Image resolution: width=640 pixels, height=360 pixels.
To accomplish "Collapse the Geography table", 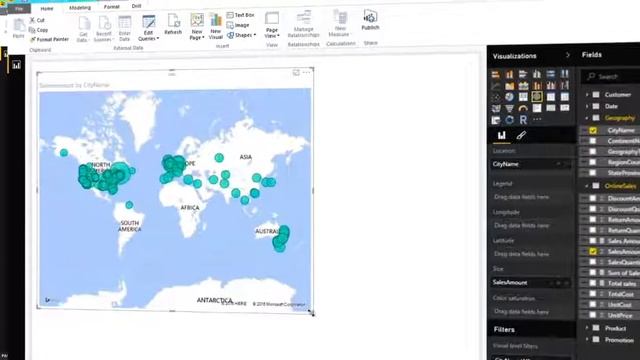I will [587, 118].
